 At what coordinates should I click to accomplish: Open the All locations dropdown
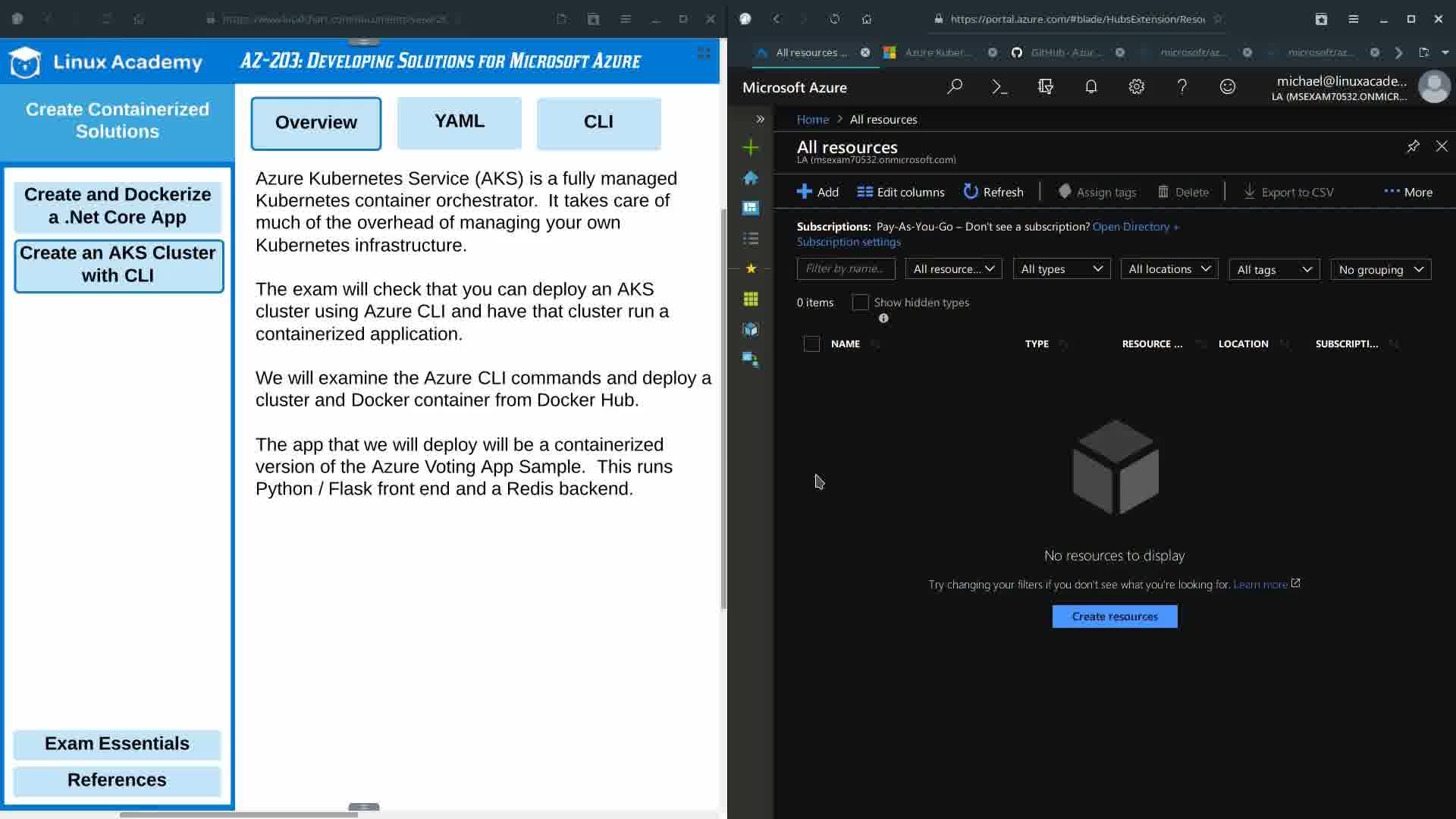pyautogui.click(x=1169, y=269)
